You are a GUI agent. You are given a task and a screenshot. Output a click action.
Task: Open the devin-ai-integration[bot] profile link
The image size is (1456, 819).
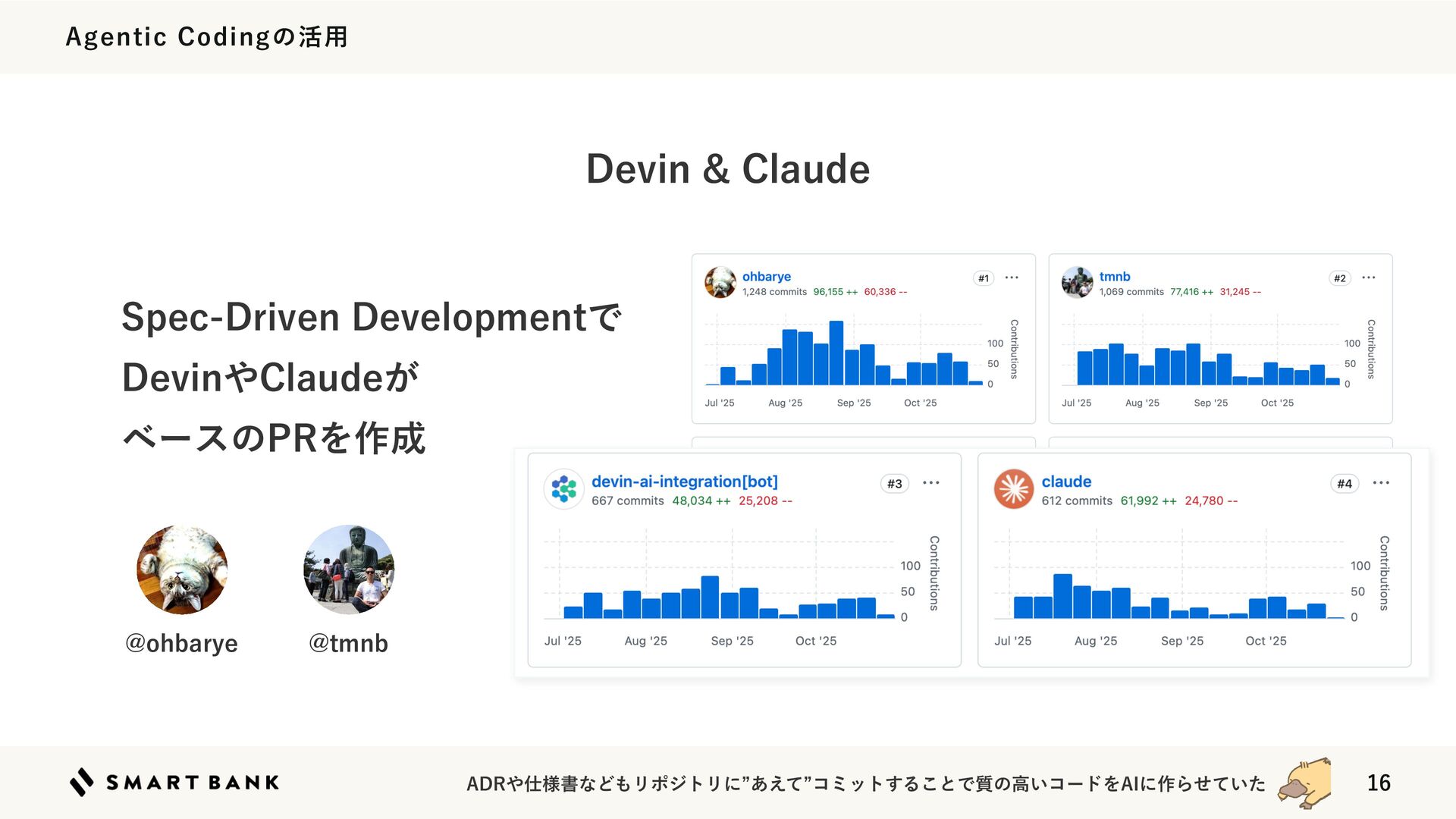click(684, 482)
